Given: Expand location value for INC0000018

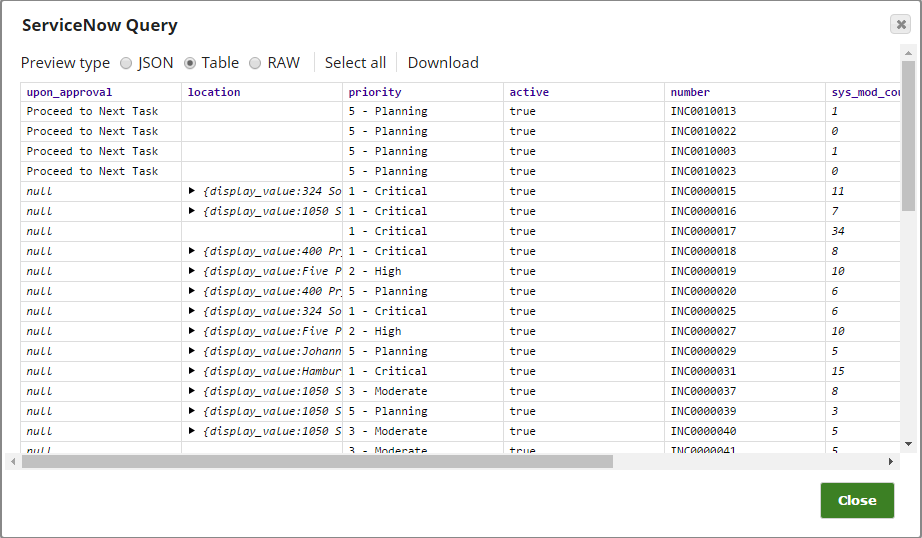Looking at the screenshot, I should [x=192, y=250].
